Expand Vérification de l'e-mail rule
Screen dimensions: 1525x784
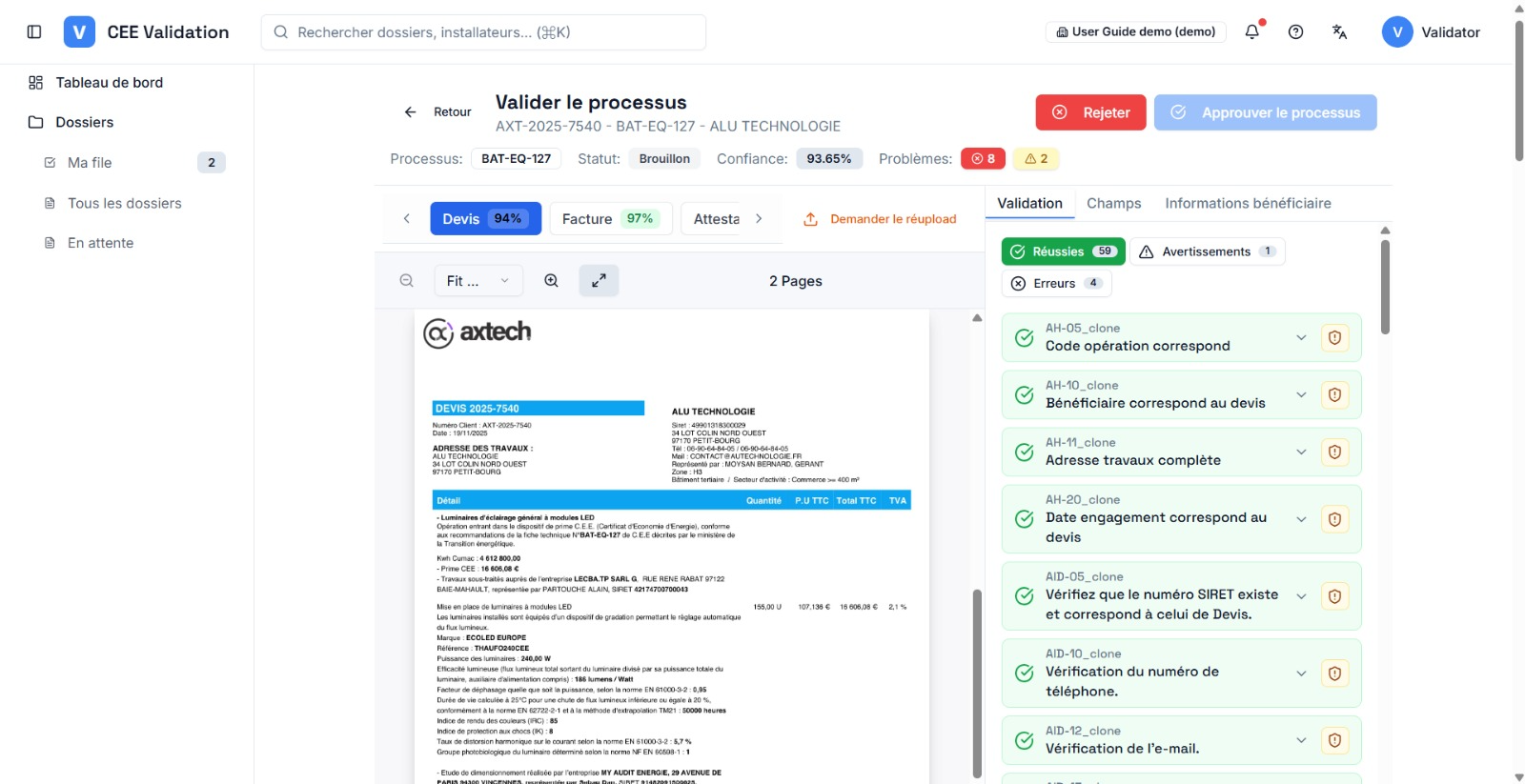[1301, 740]
